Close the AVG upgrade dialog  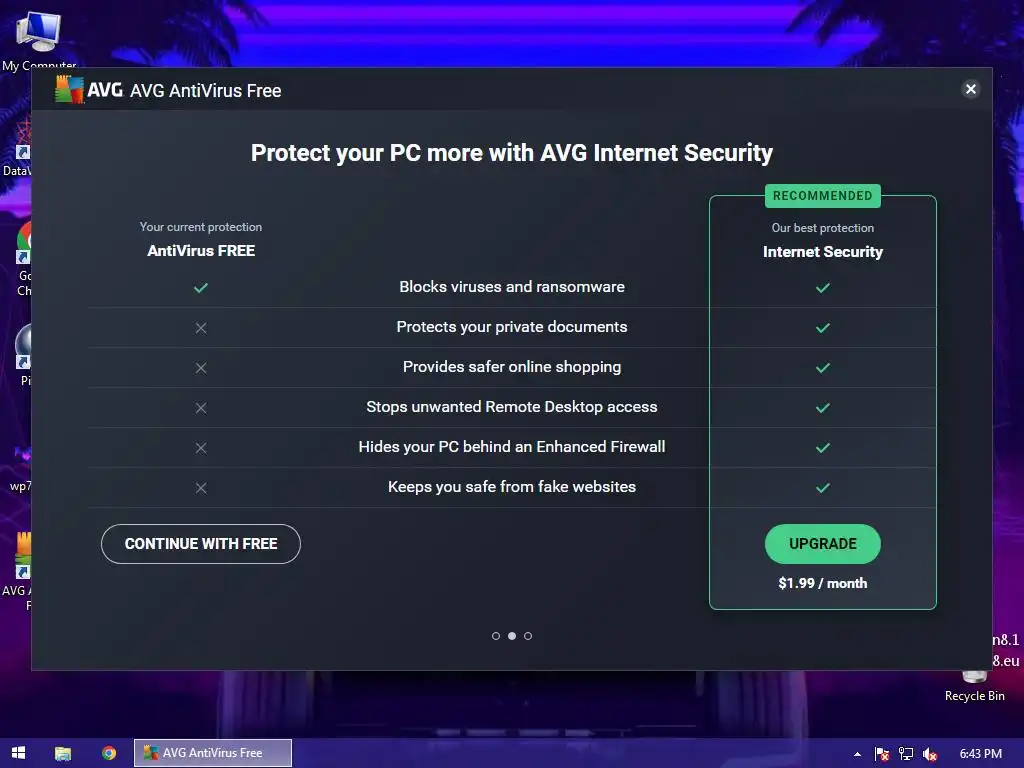[x=970, y=89]
